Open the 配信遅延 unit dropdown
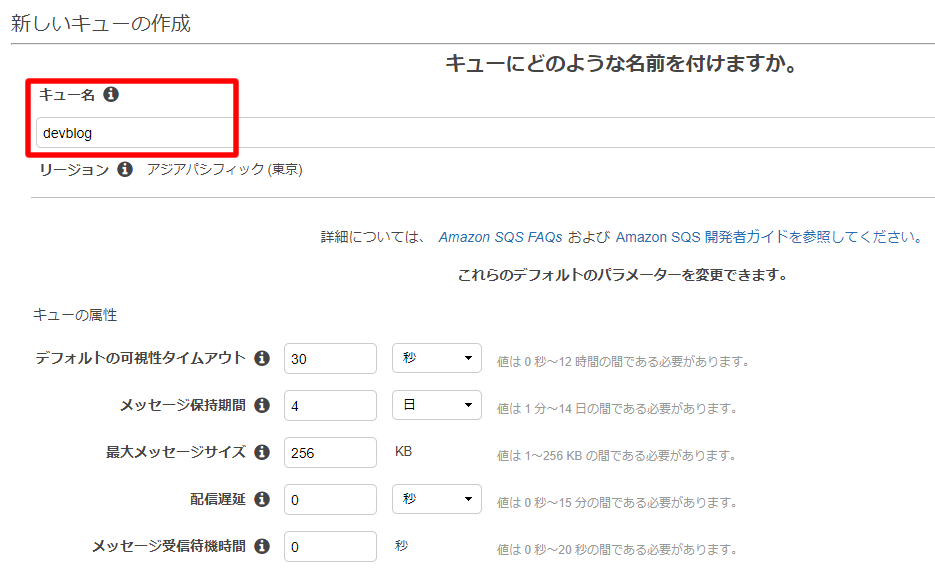 tap(436, 499)
